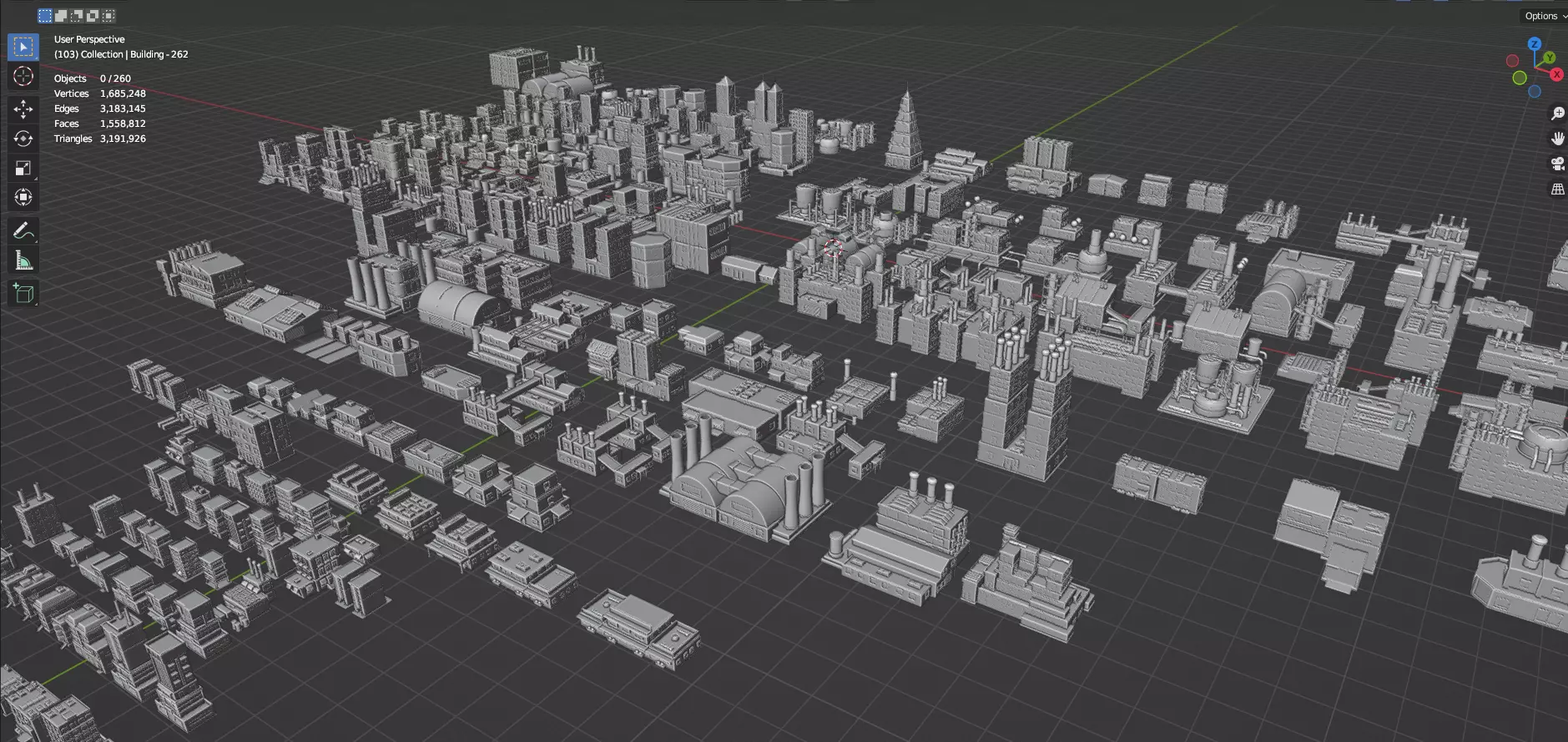Screen dimensions: 1568x742
Task: Switch perspective/orthographic grid icon
Action: click(x=1557, y=189)
